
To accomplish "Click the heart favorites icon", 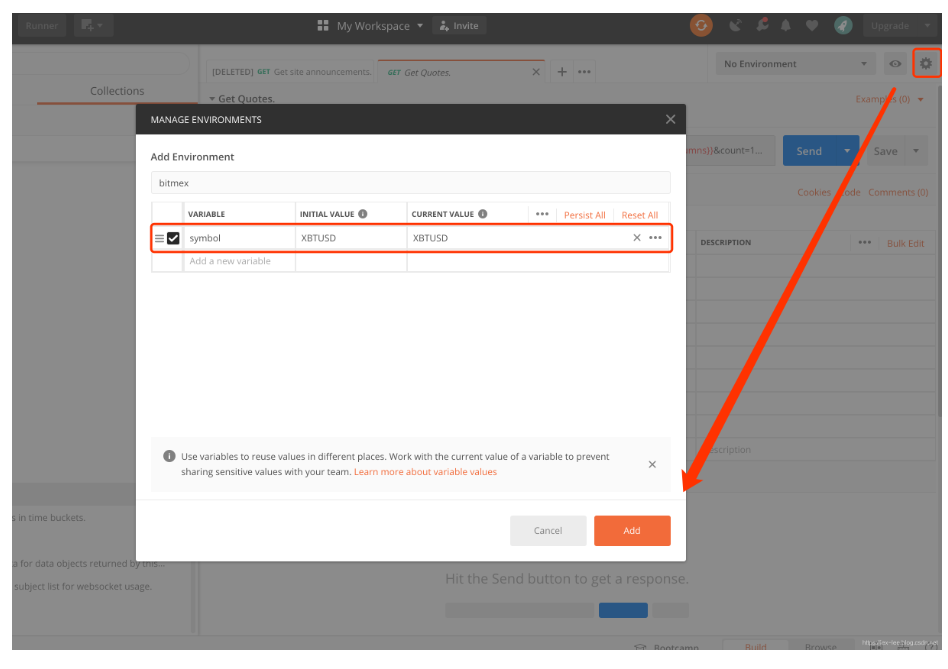I will pos(811,25).
